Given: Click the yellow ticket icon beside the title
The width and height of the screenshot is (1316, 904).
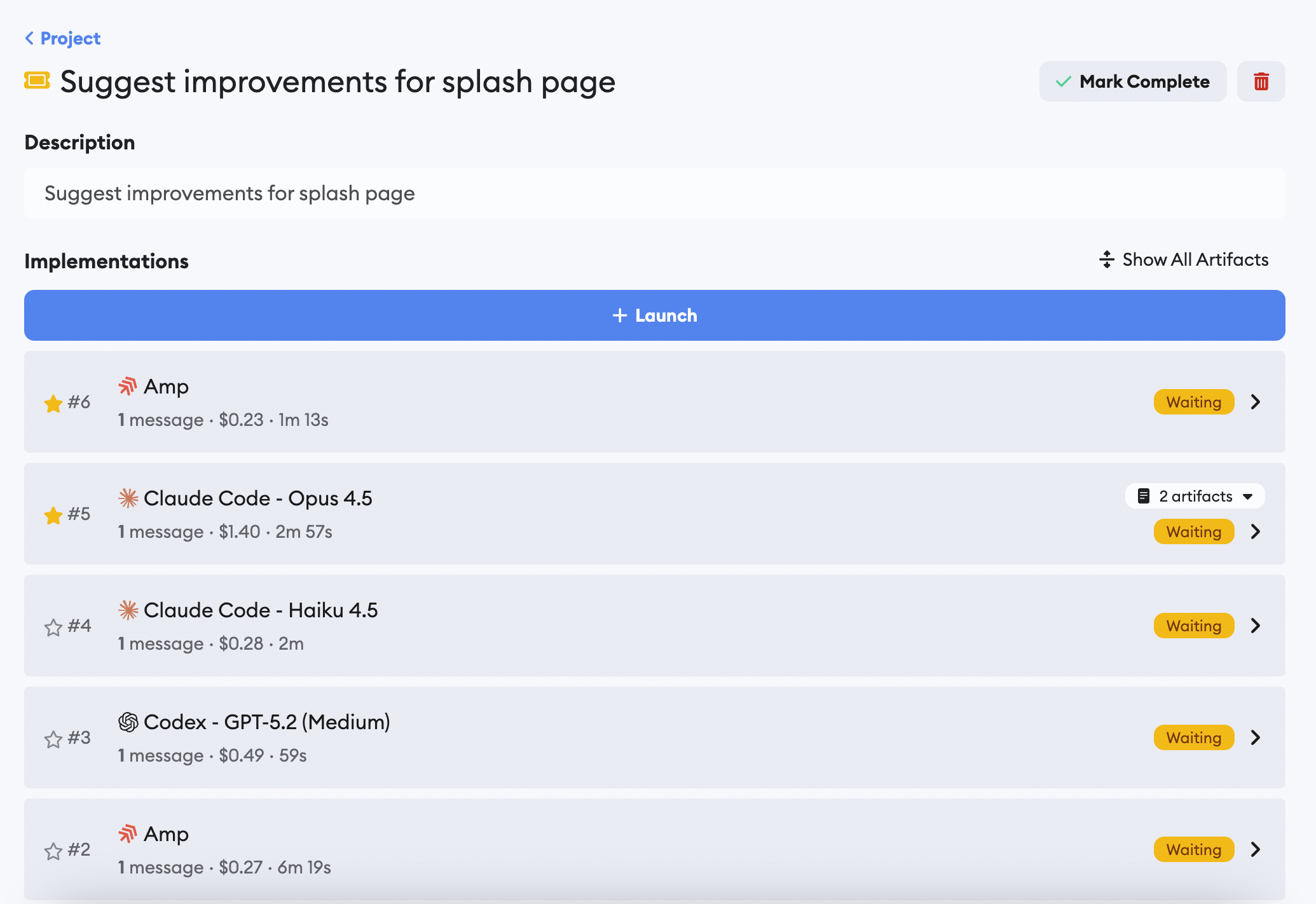Looking at the screenshot, I should (37, 81).
